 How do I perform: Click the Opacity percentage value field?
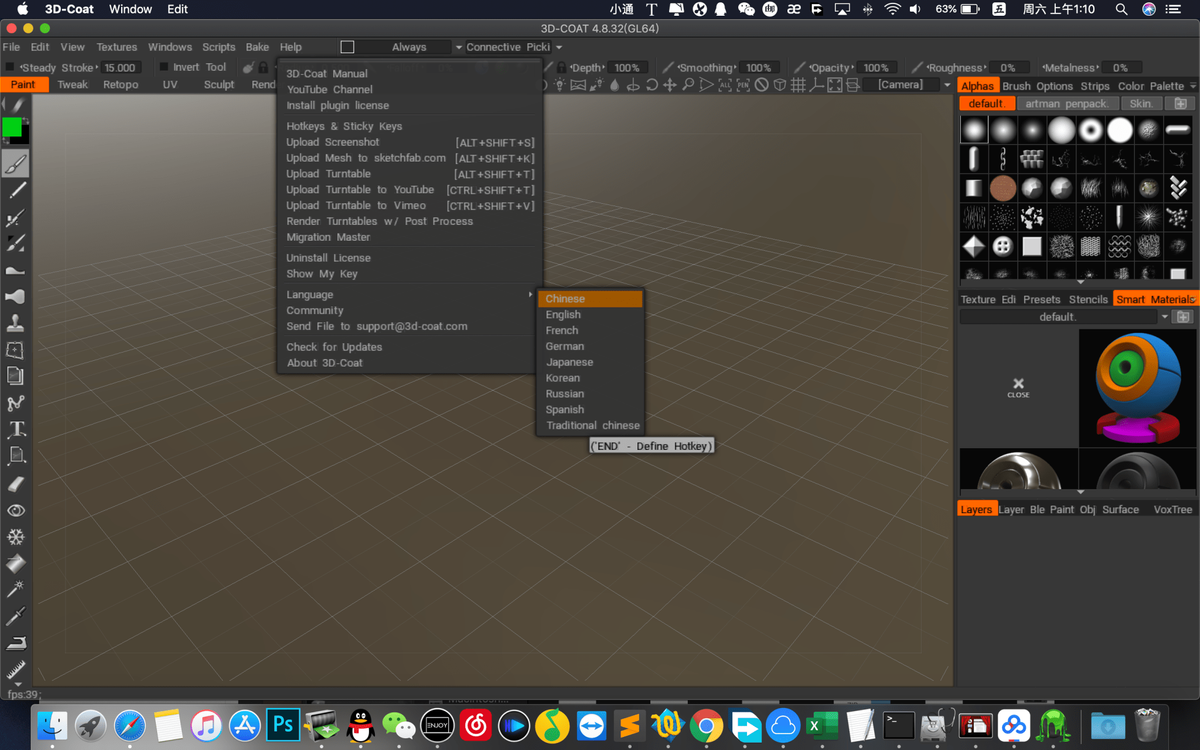[876, 68]
